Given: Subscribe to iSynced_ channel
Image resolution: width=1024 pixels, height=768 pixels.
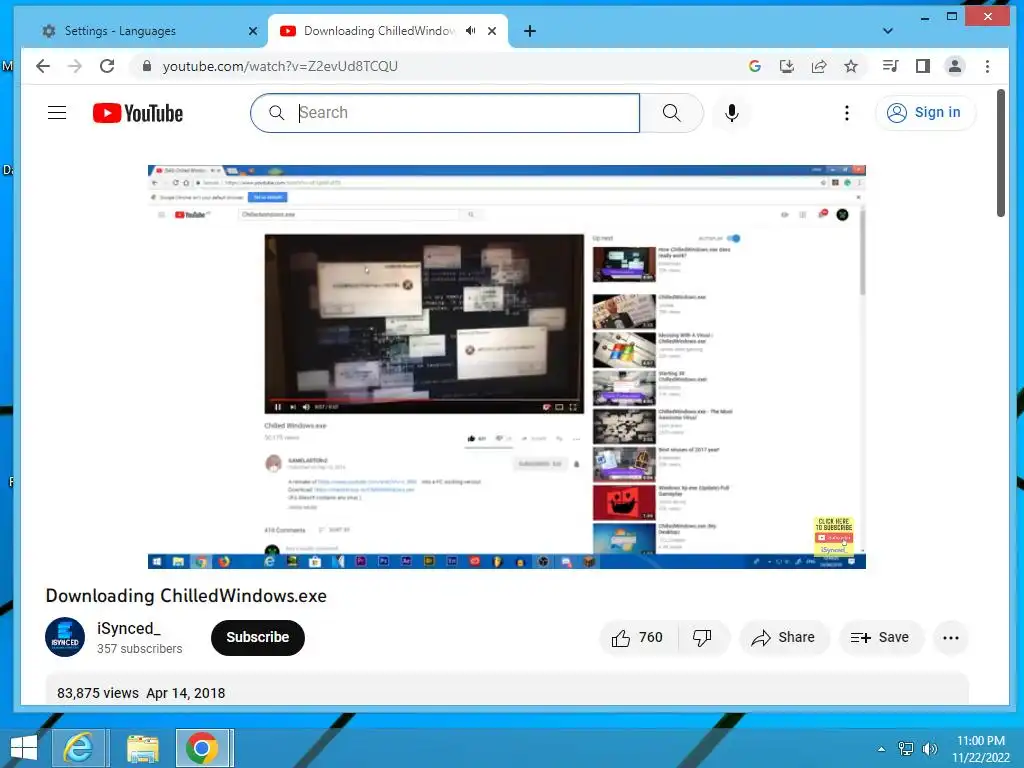Looking at the screenshot, I should pyautogui.click(x=257, y=637).
